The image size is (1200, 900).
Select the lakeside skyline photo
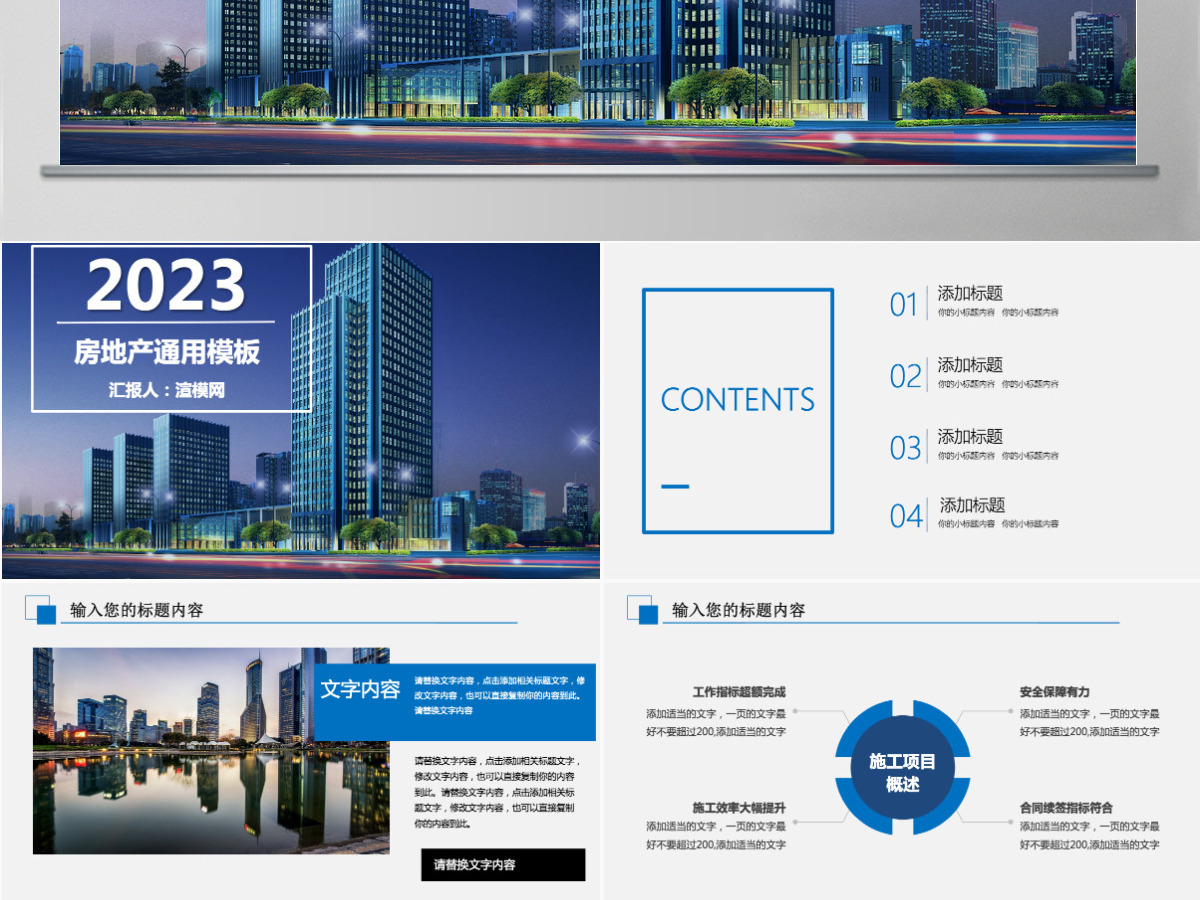211,750
